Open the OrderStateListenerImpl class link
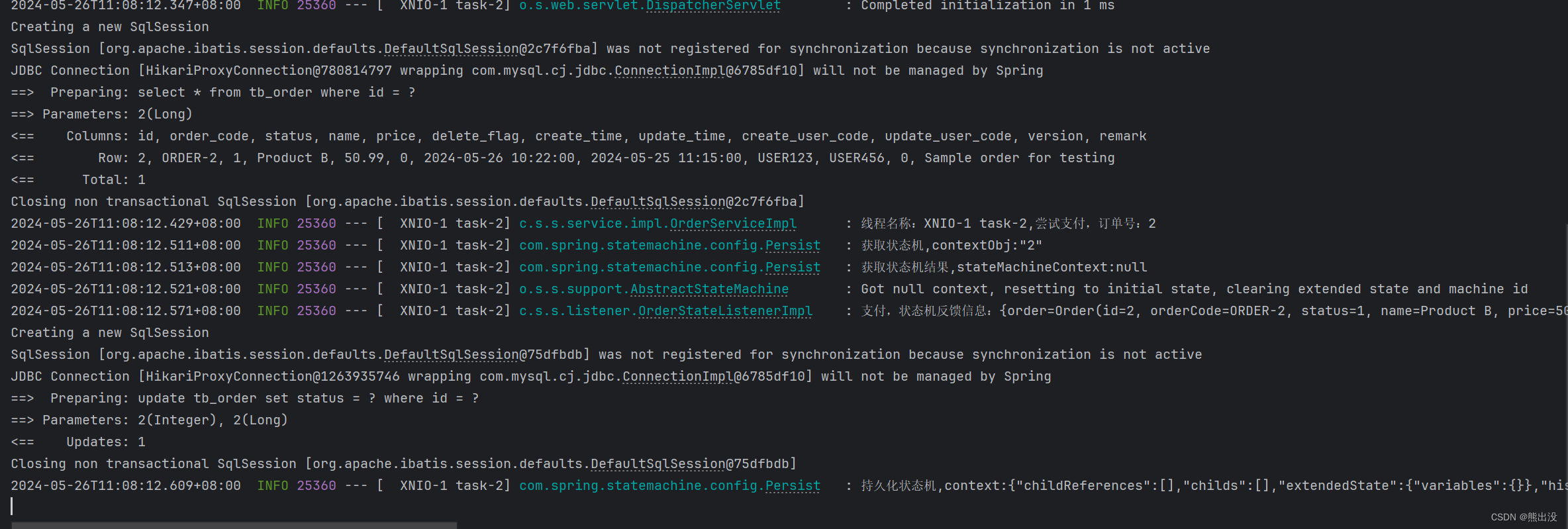 coord(725,311)
